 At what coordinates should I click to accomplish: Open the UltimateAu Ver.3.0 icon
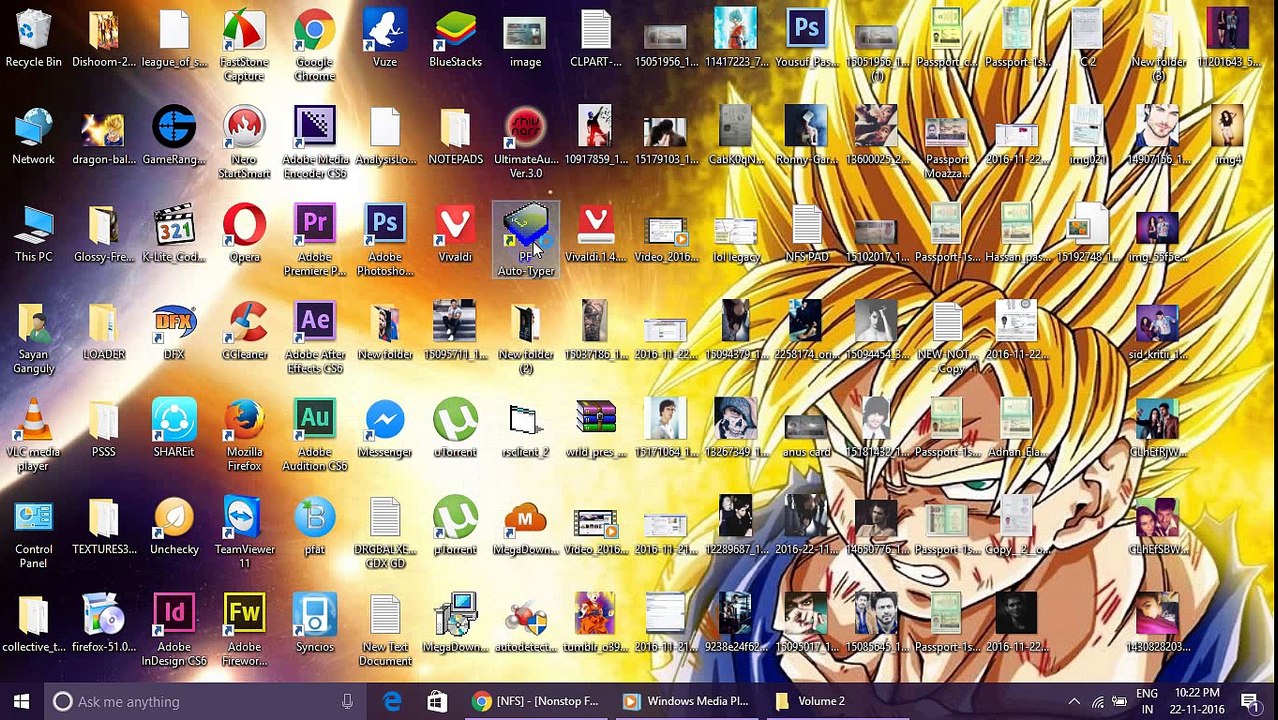[x=525, y=143]
